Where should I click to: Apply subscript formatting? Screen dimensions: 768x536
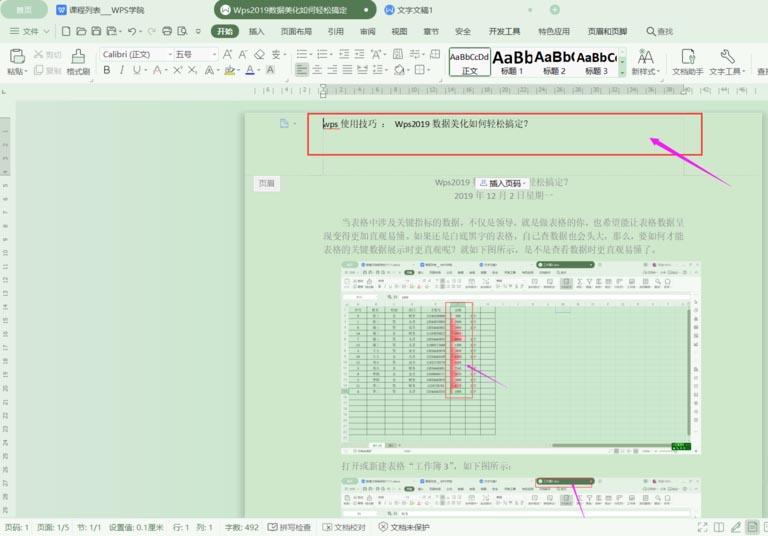pos(192,71)
